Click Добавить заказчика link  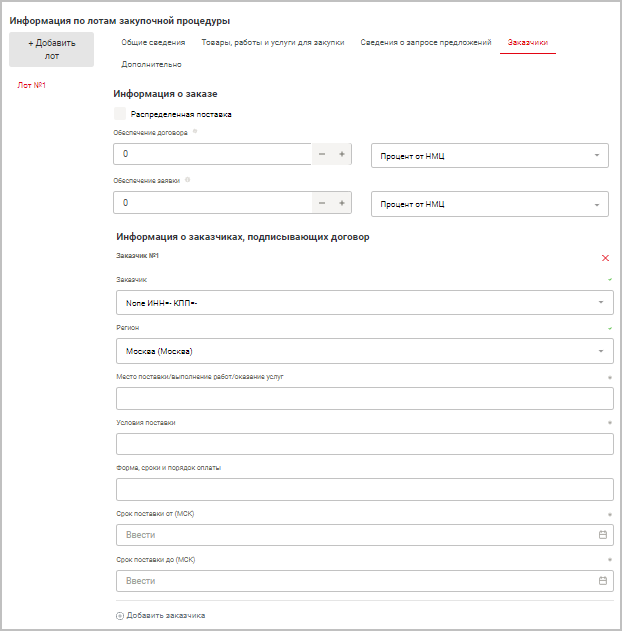[161, 615]
